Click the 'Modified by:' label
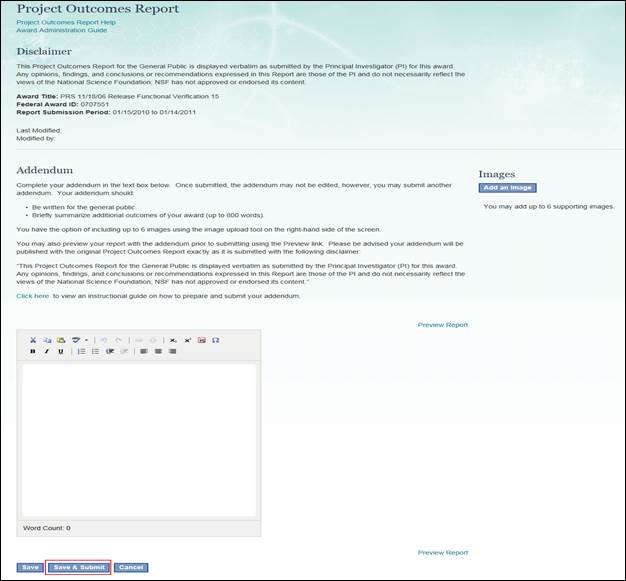This screenshot has width=626, height=581. tap(36, 139)
